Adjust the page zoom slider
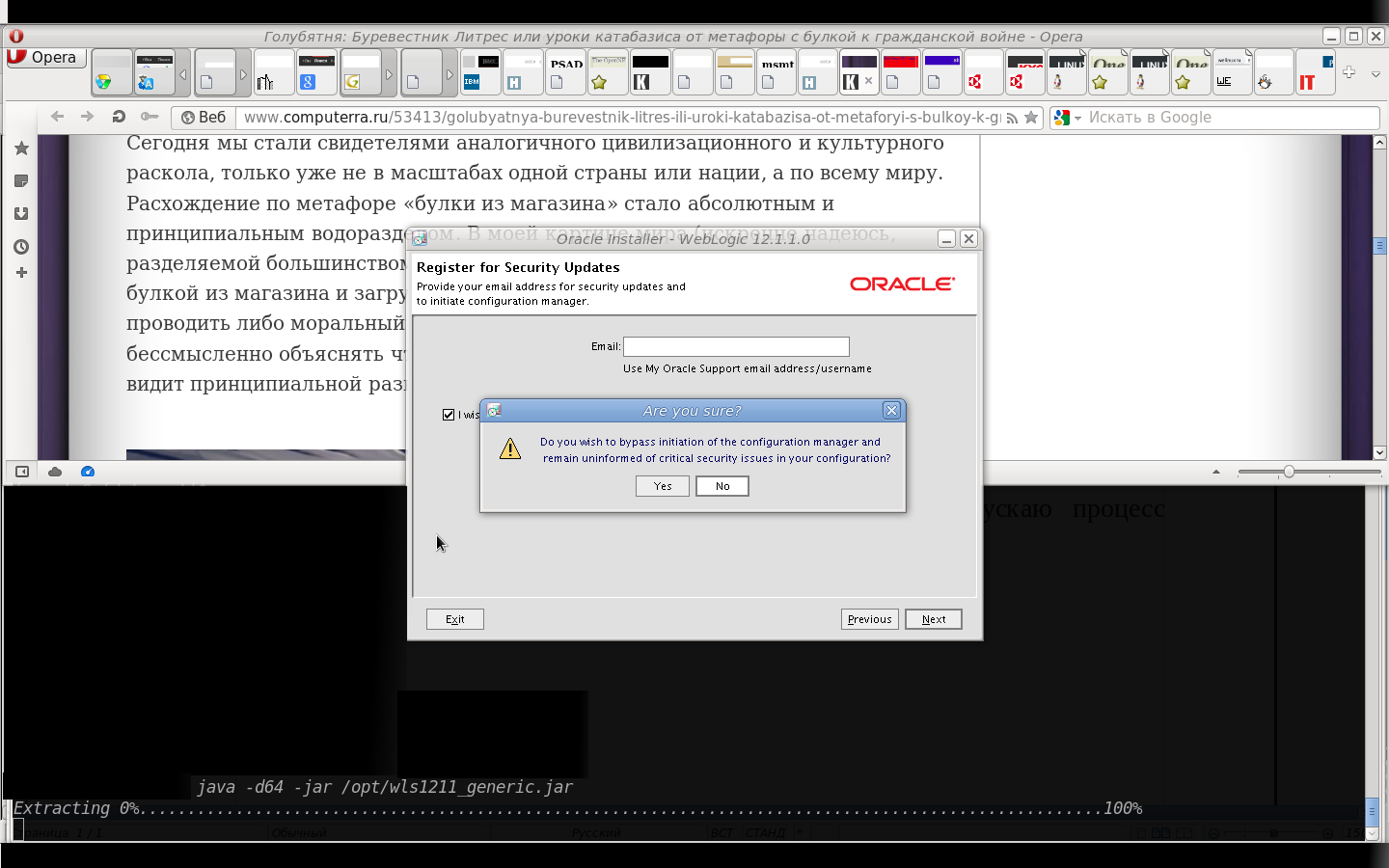This screenshot has height=868, width=1389. 1289,472
